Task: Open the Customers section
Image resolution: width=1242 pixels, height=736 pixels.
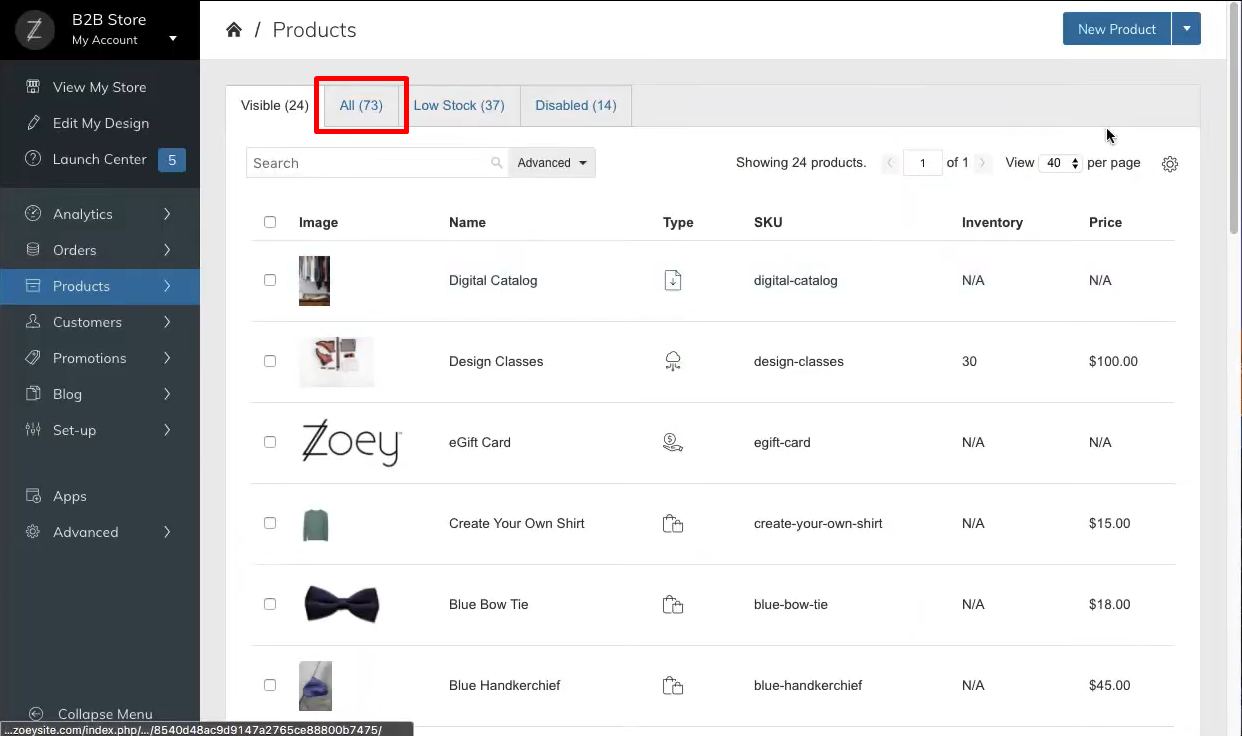Action: [x=89, y=321]
